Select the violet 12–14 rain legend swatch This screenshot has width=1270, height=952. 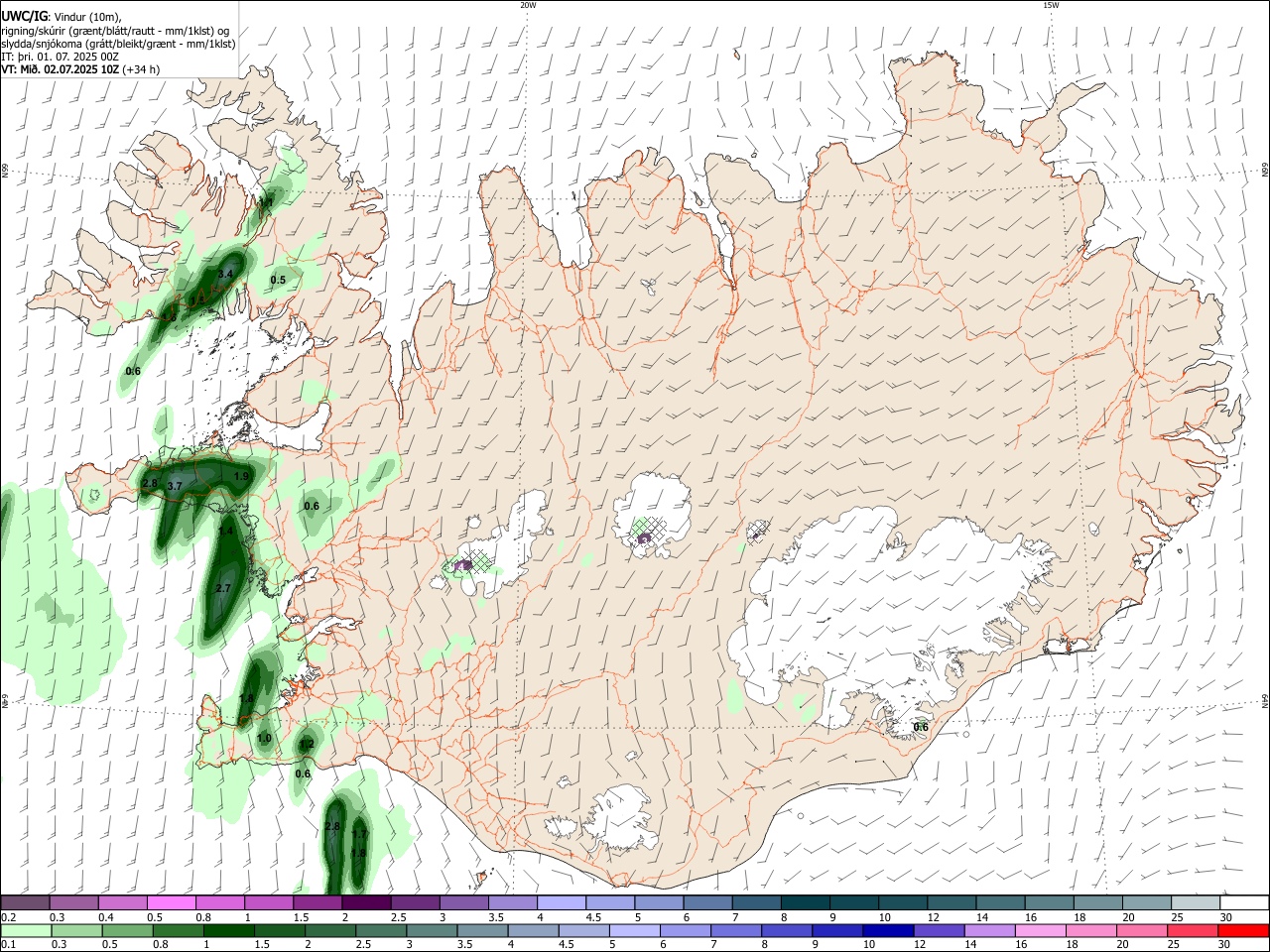pyautogui.click(x=939, y=930)
